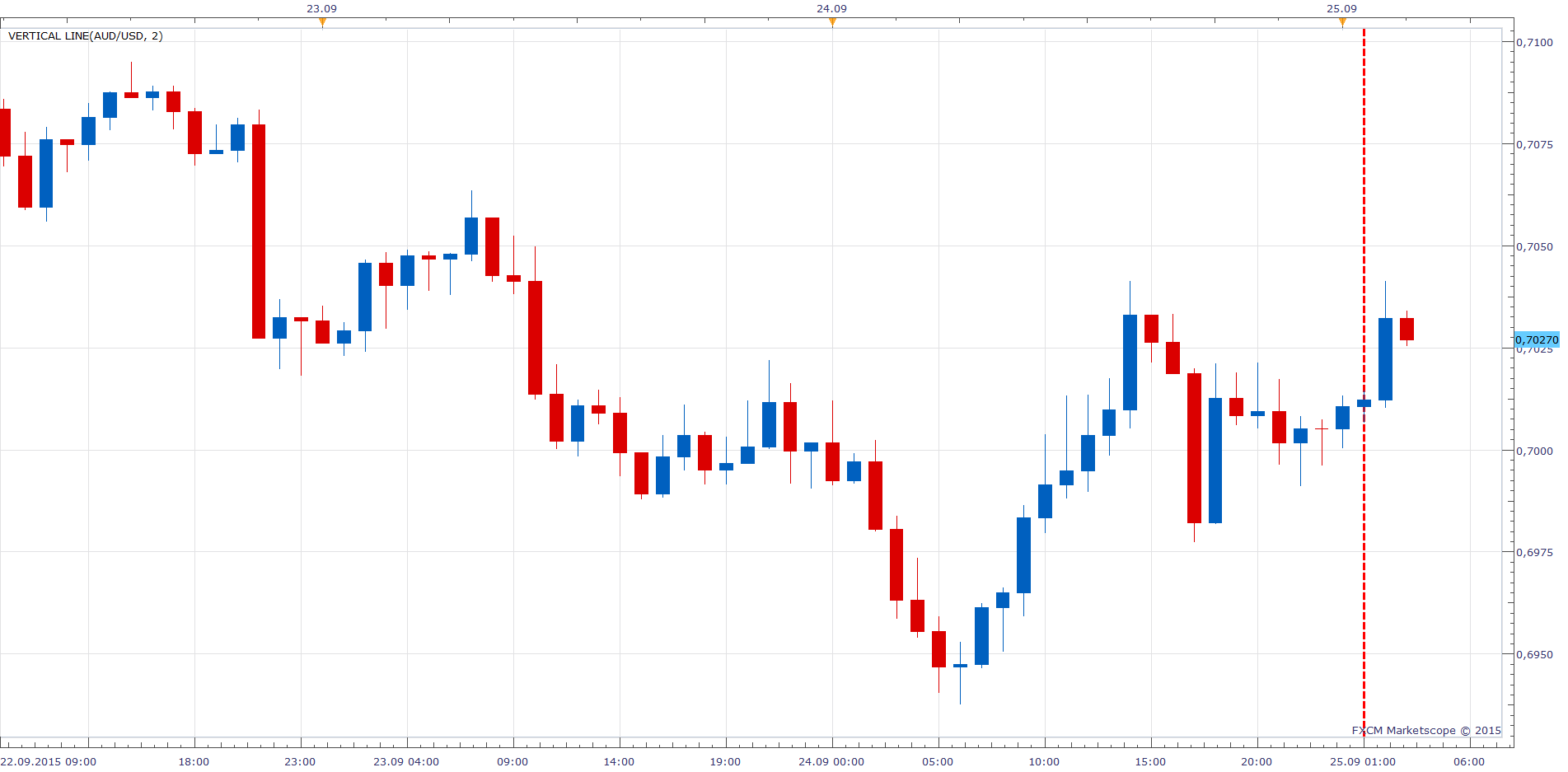The width and height of the screenshot is (1568, 772).
Task: Click the 0,7000 price axis label
Action: (x=1535, y=451)
